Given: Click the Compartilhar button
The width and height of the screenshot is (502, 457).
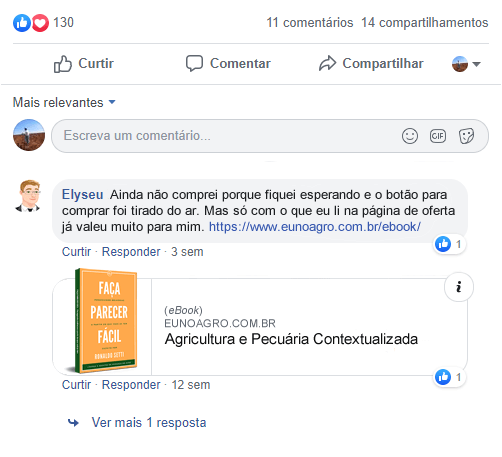Looking at the screenshot, I should (x=371, y=64).
